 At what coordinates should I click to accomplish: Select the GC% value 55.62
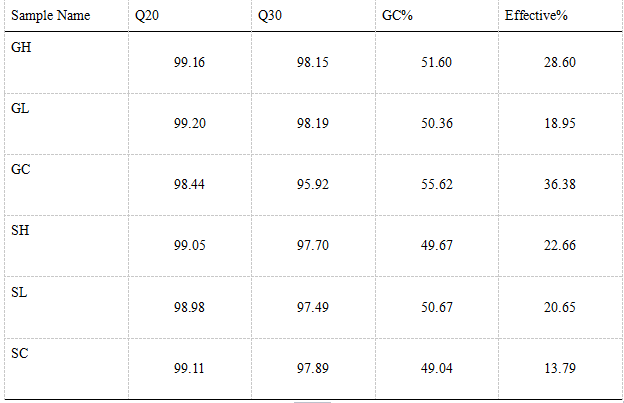point(436,185)
